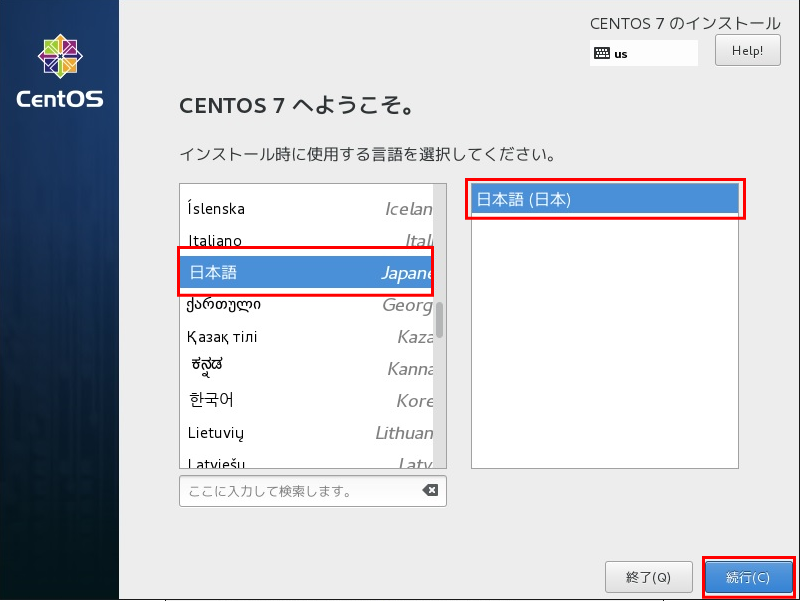Select the Georgian language row
The width and height of the screenshot is (800, 601).
click(x=306, y=305)
